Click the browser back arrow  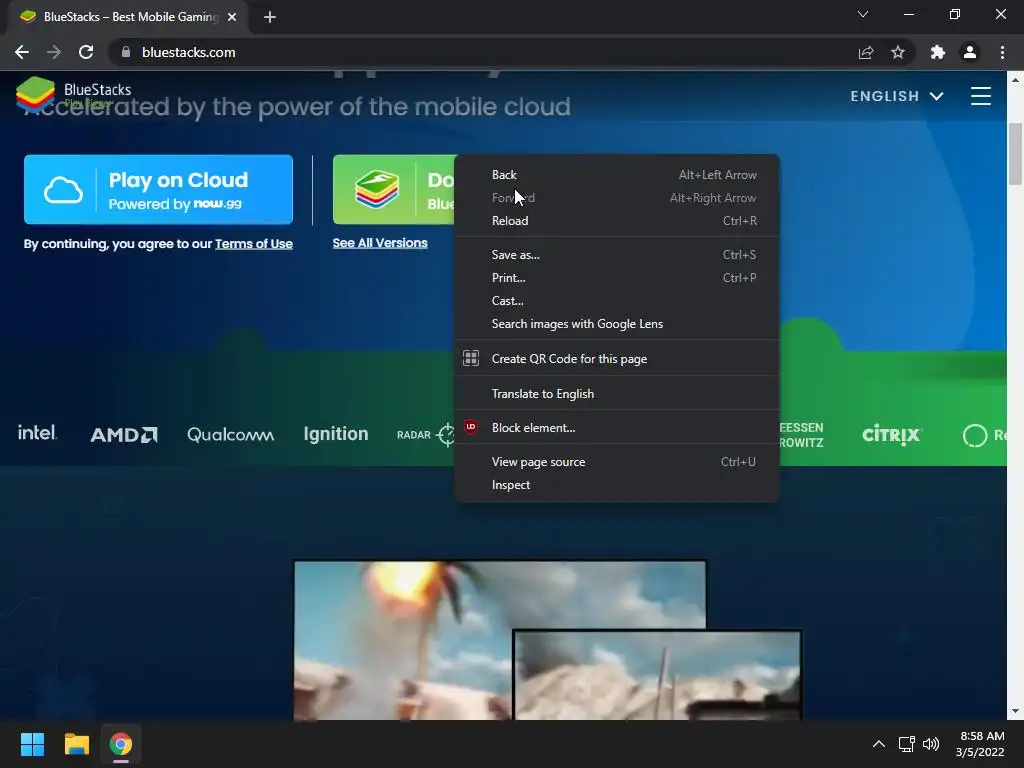[x=22, y=52]
